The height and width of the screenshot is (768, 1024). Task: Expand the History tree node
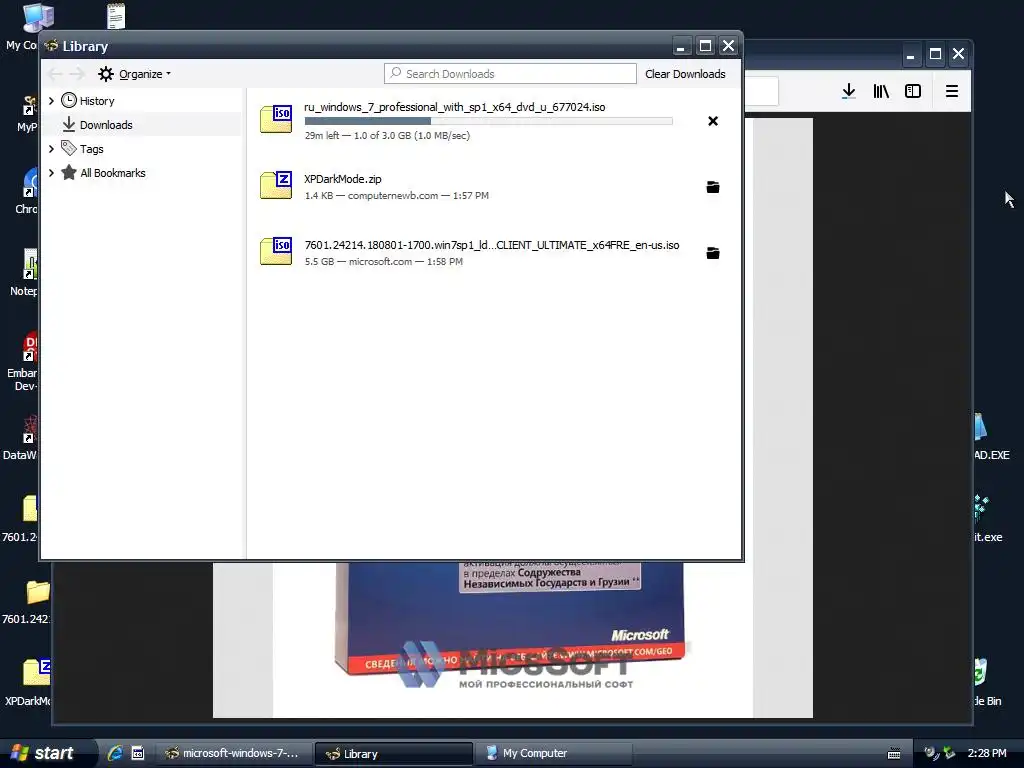[51, 101]
